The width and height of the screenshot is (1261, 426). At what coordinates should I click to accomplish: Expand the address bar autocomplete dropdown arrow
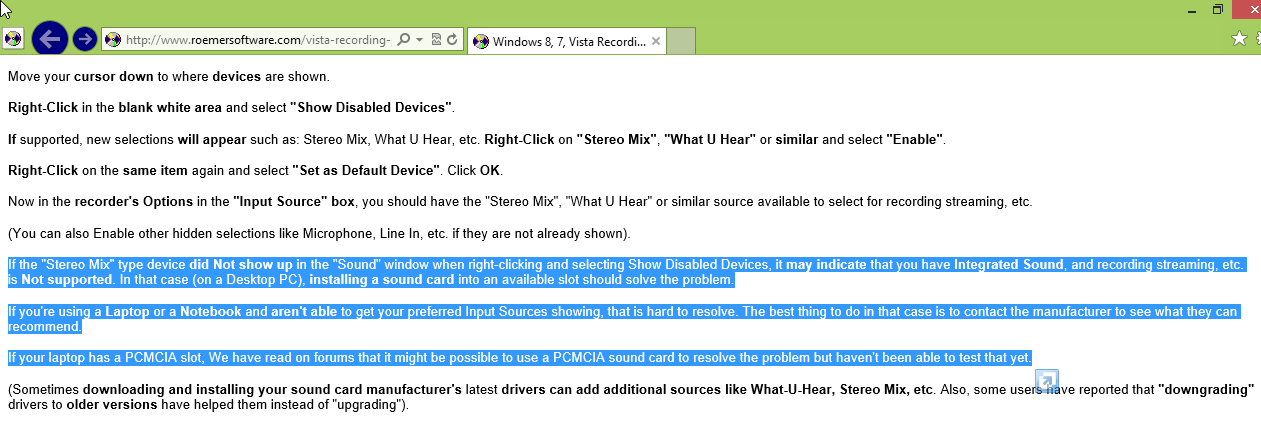[x=419, y=40]
